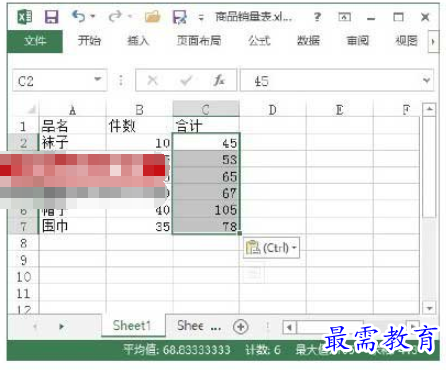The image size is (446, 370).
Task: Click cell containing 袜子
Action: [x=72, y=143]
